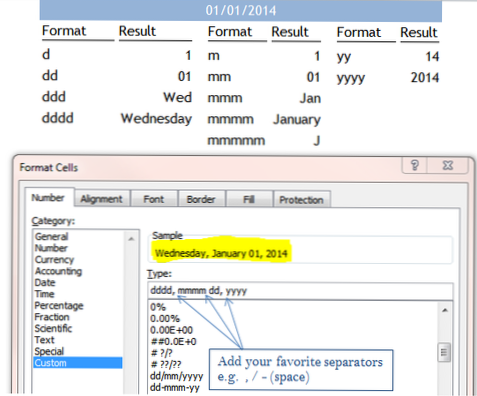Click the type list scrollbar thumb
Viewport: 477px width, 396px height.
(444, 352)
